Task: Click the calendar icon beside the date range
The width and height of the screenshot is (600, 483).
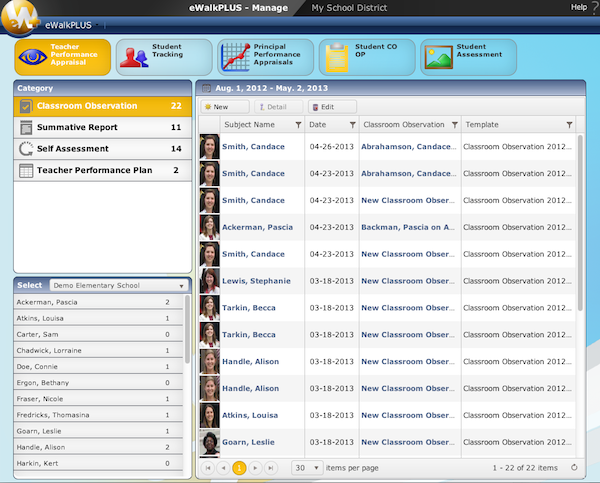Action: 206,88
